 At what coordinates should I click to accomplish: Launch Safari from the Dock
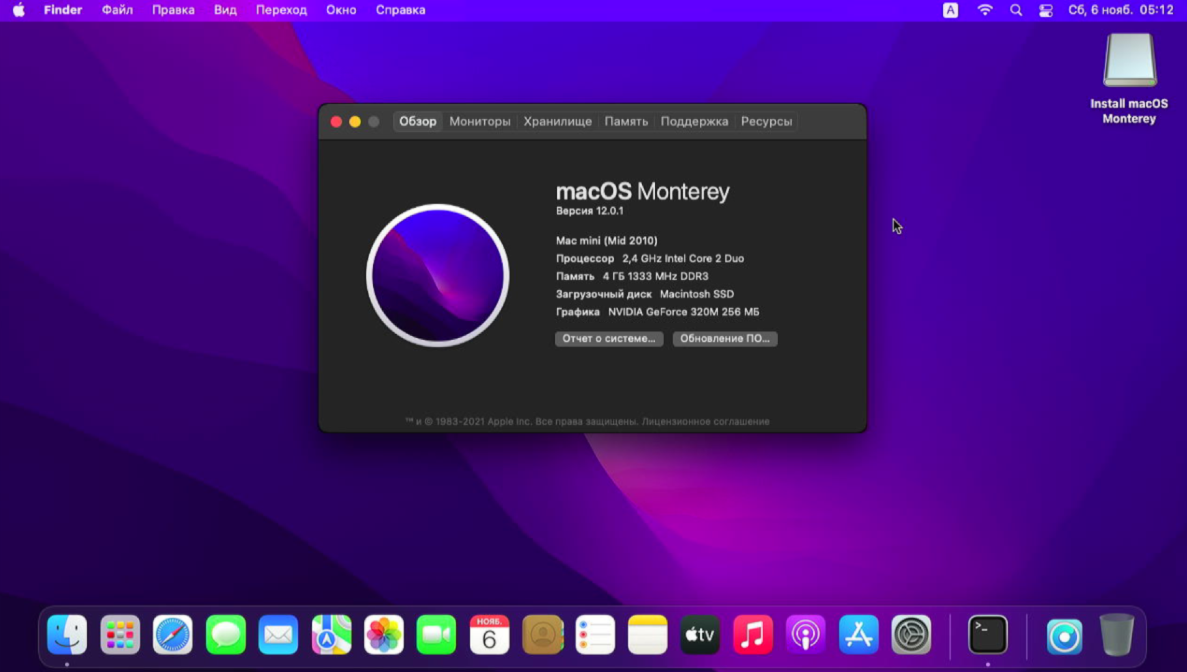[173, 634]
